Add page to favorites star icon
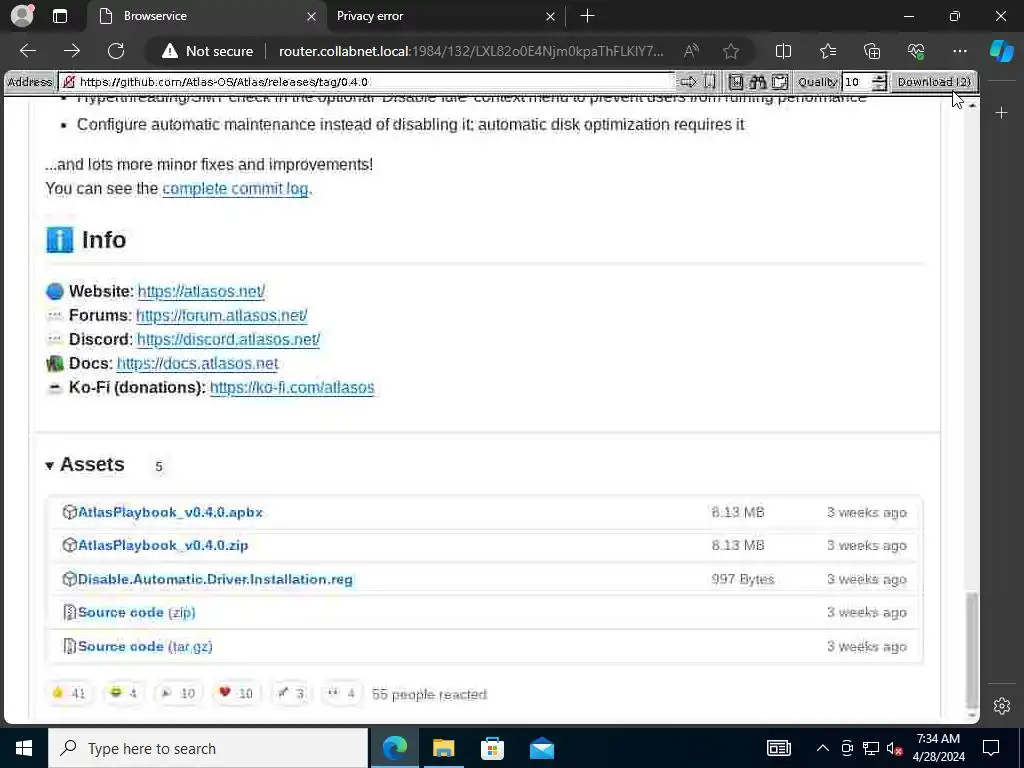 point(731,51)
